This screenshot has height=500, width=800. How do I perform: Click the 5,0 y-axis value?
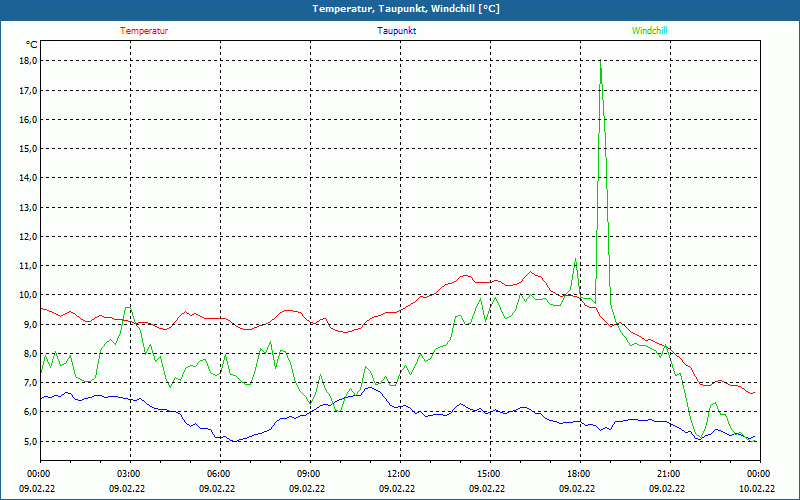pyautogui.click(x=30, y=441)
